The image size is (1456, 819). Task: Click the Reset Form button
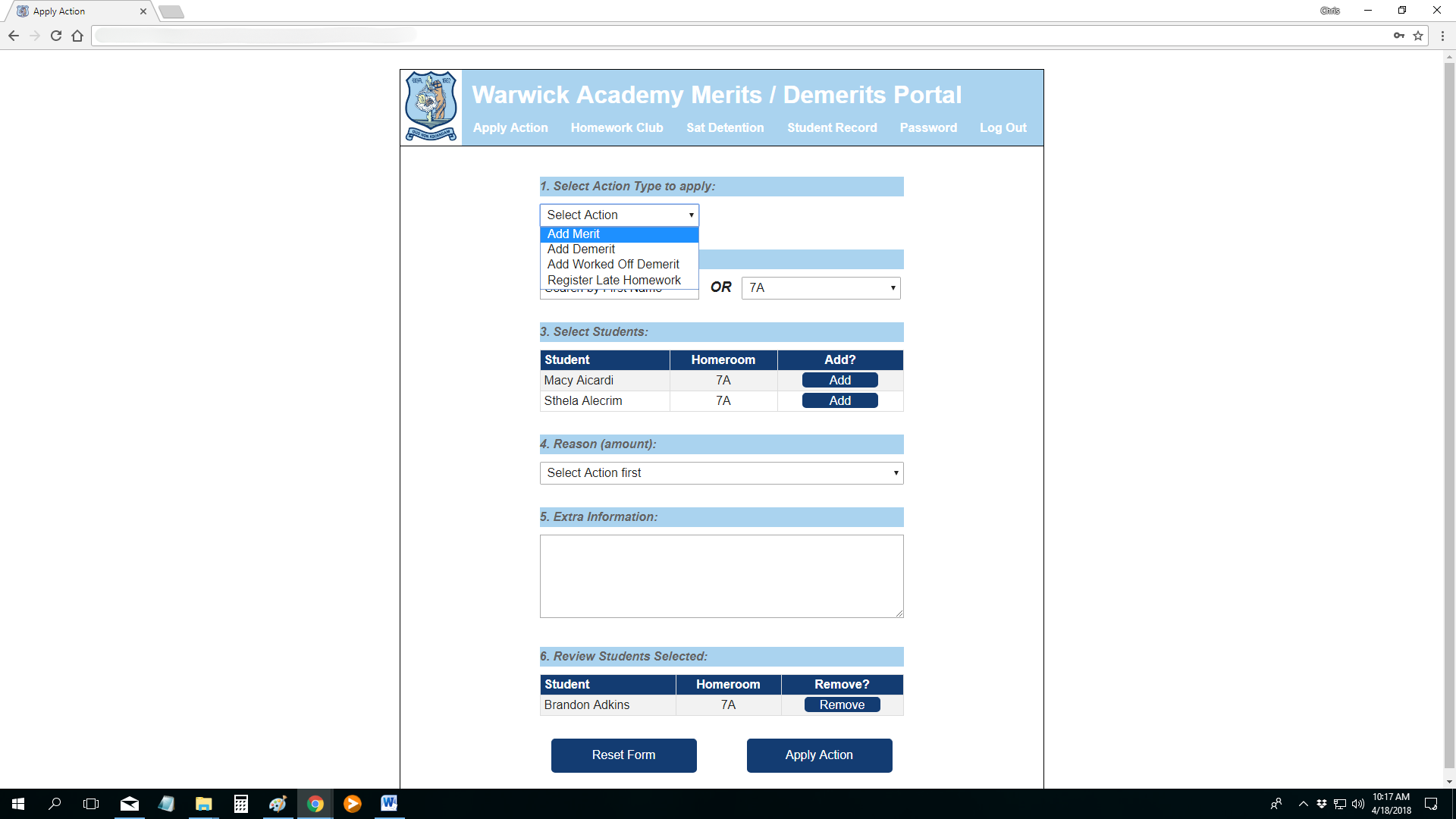(623, 755)
